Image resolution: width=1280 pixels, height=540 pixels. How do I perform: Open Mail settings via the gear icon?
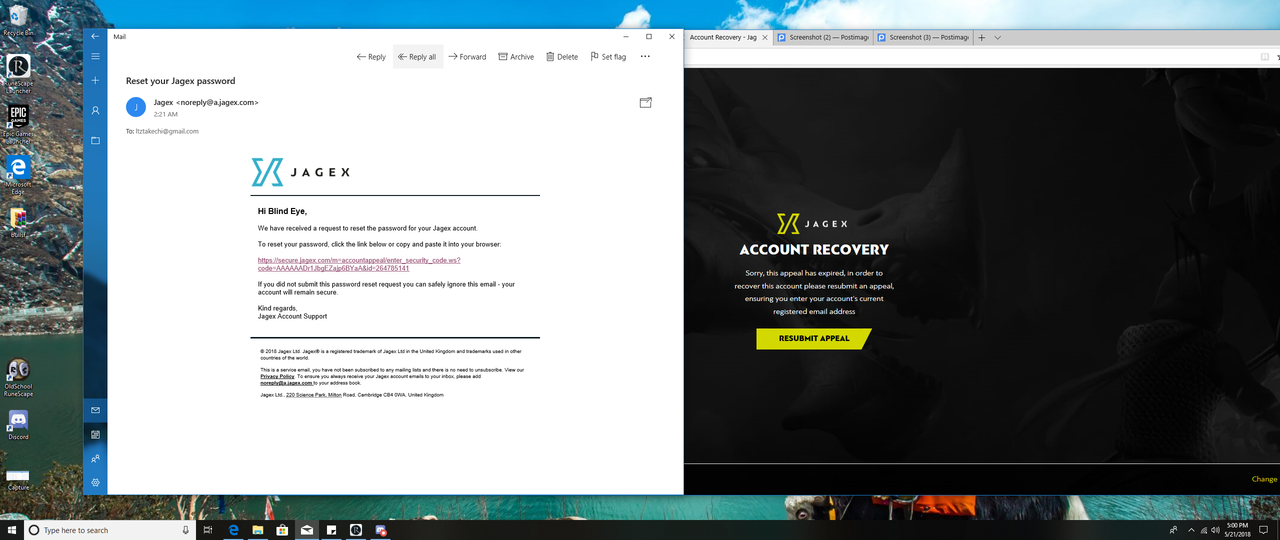[95, 482]
